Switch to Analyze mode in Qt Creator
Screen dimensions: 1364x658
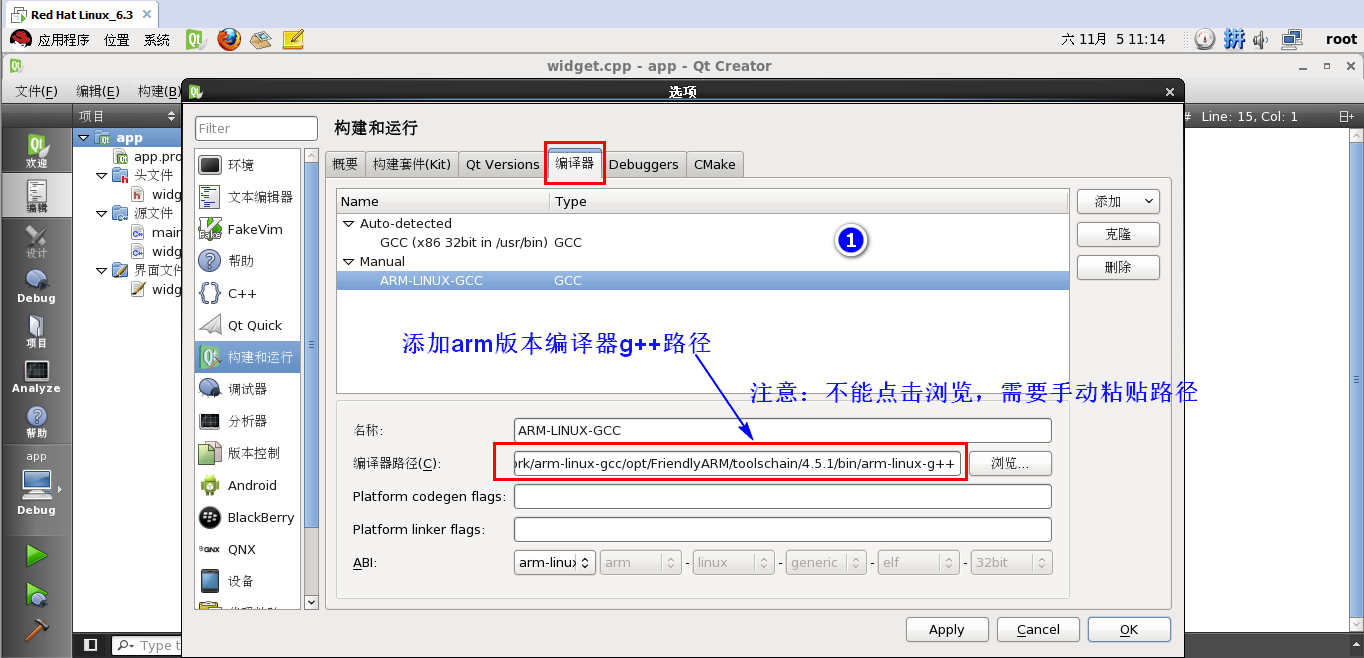[36, 376]
